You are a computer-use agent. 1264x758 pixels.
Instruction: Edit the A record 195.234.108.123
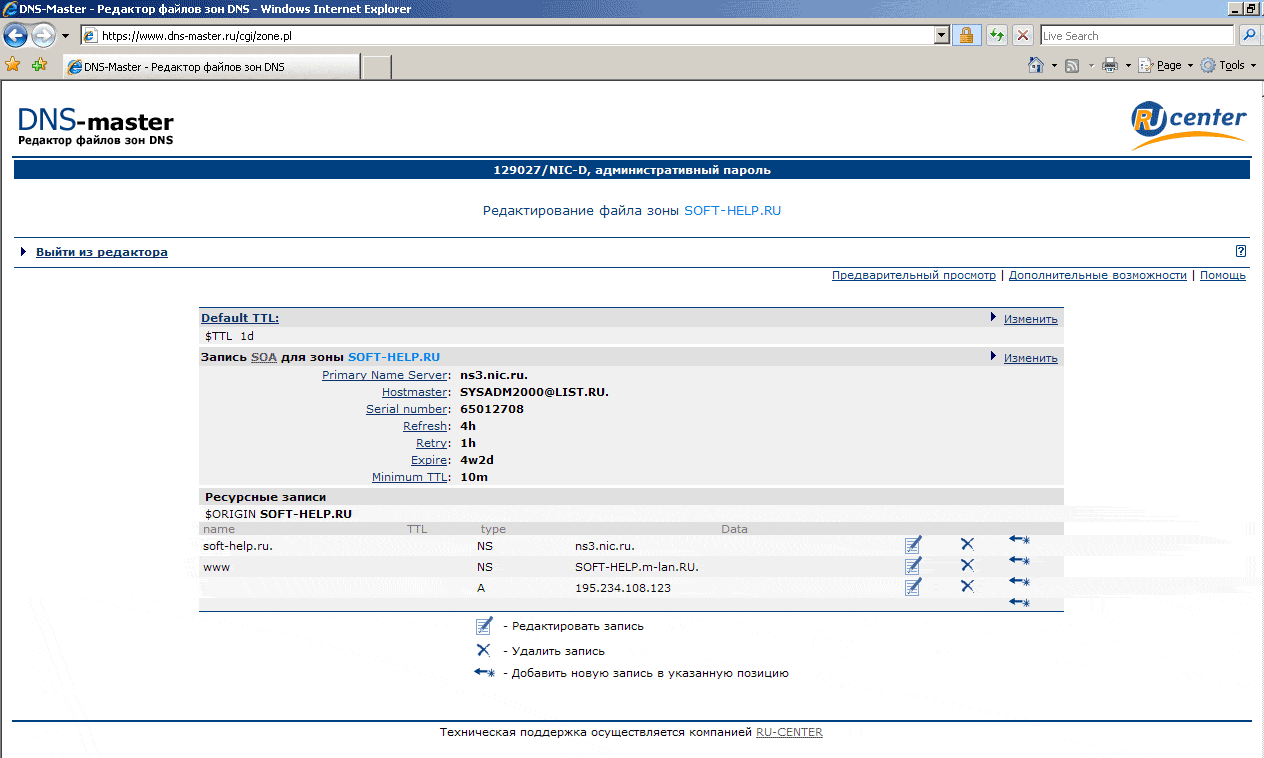coord(913,587)
